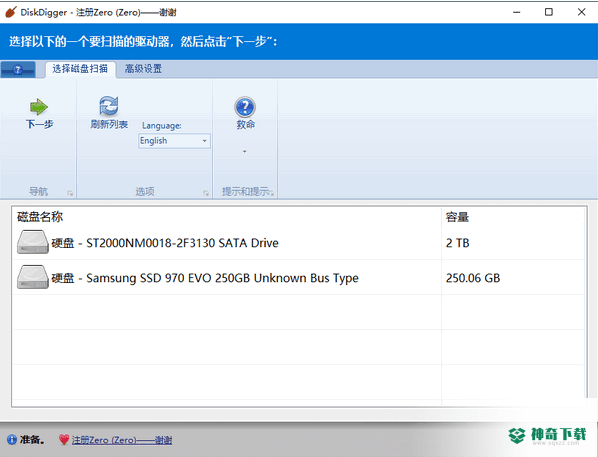Click the 2 TB capacity cell
The height and width of the screenshot is (457, 598).
(x=458, y=243)
